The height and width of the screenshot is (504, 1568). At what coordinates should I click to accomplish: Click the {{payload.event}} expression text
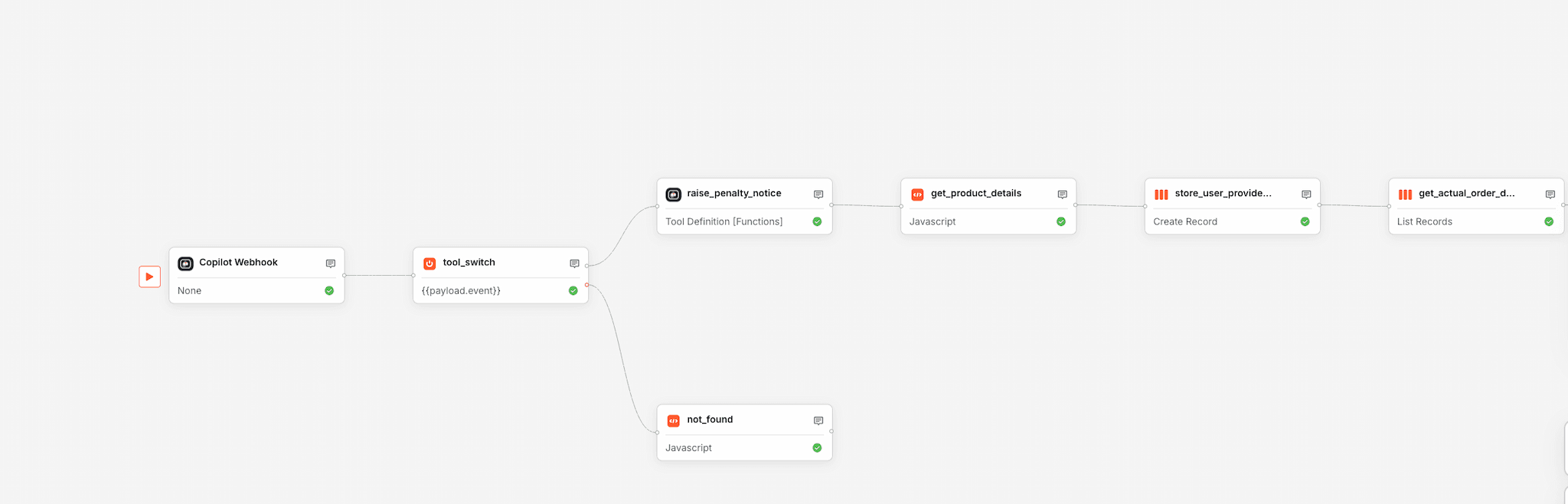point(461,290)
